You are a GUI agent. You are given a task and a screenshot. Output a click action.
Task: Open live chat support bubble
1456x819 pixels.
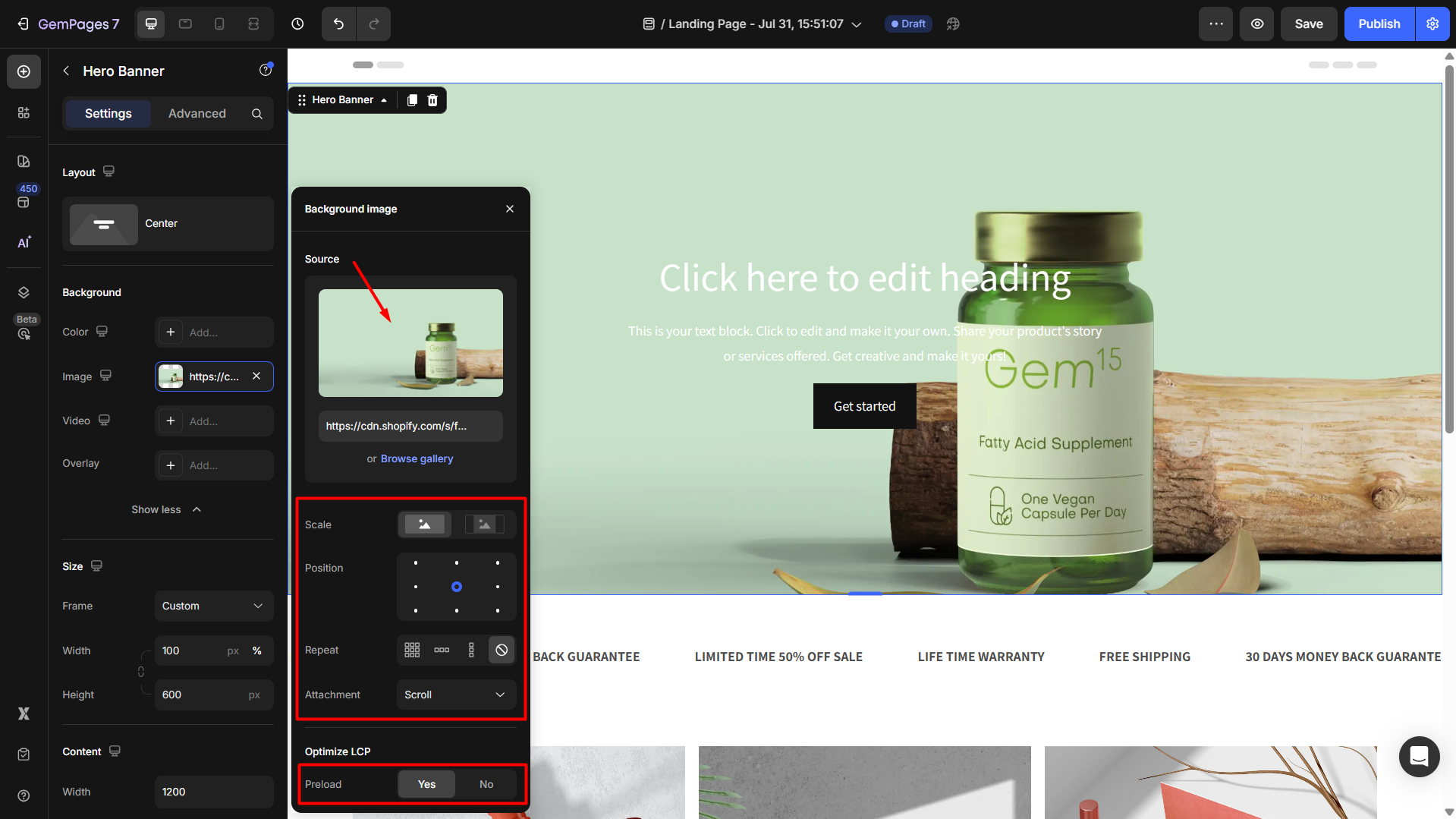pyautogui.click(x=1419, y=756)
